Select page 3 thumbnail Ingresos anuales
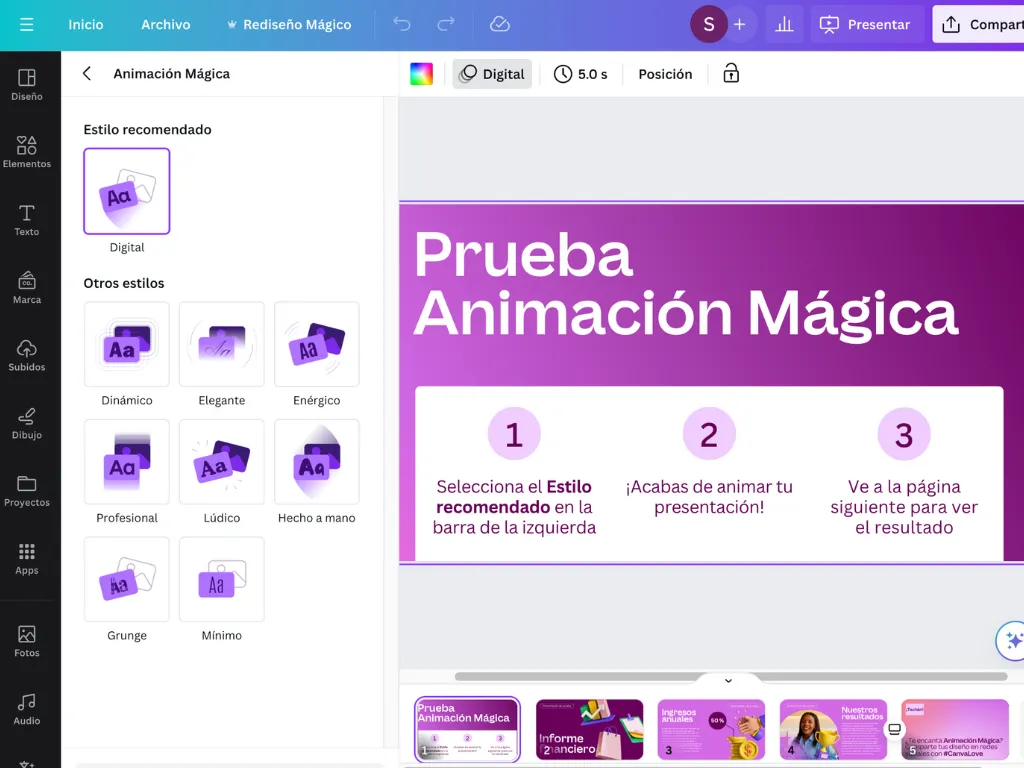This screenshot has height=768, width=1024. pyautogui.click(x=711, y=729)
